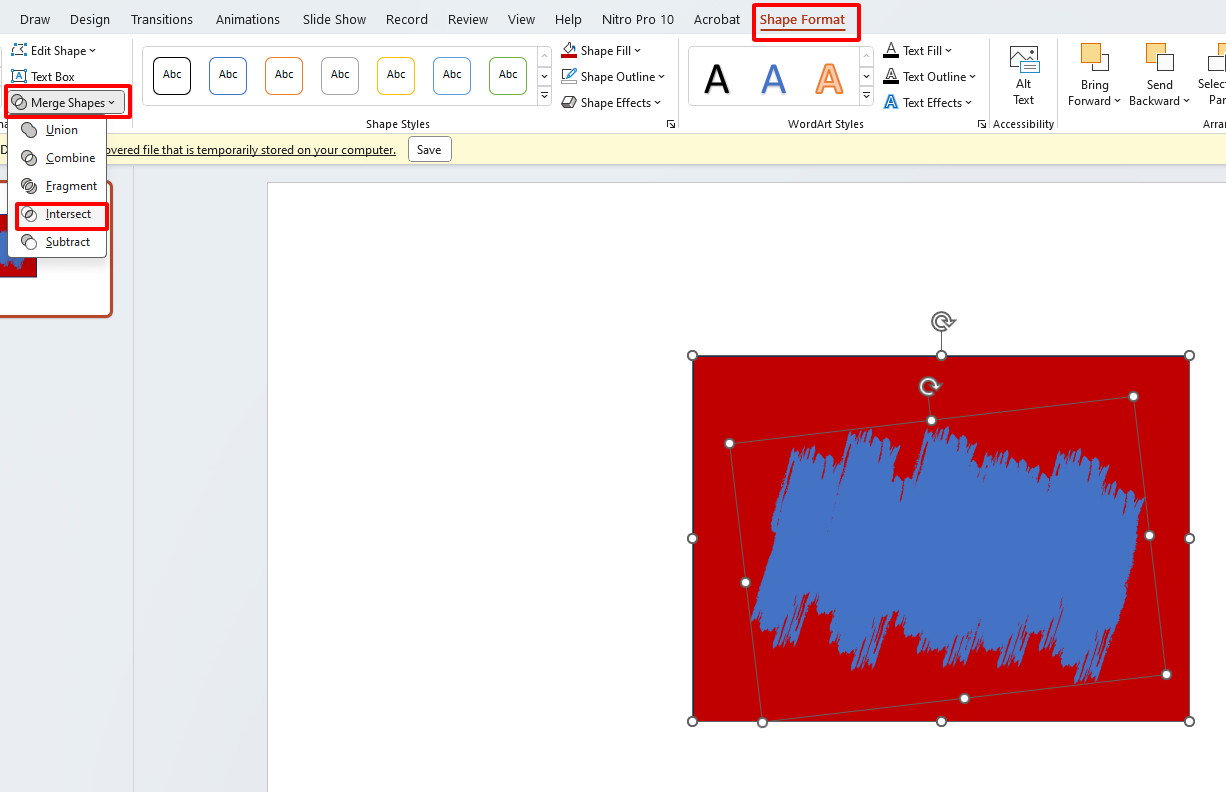Apply the gray outline shape style

click(340, 75)
